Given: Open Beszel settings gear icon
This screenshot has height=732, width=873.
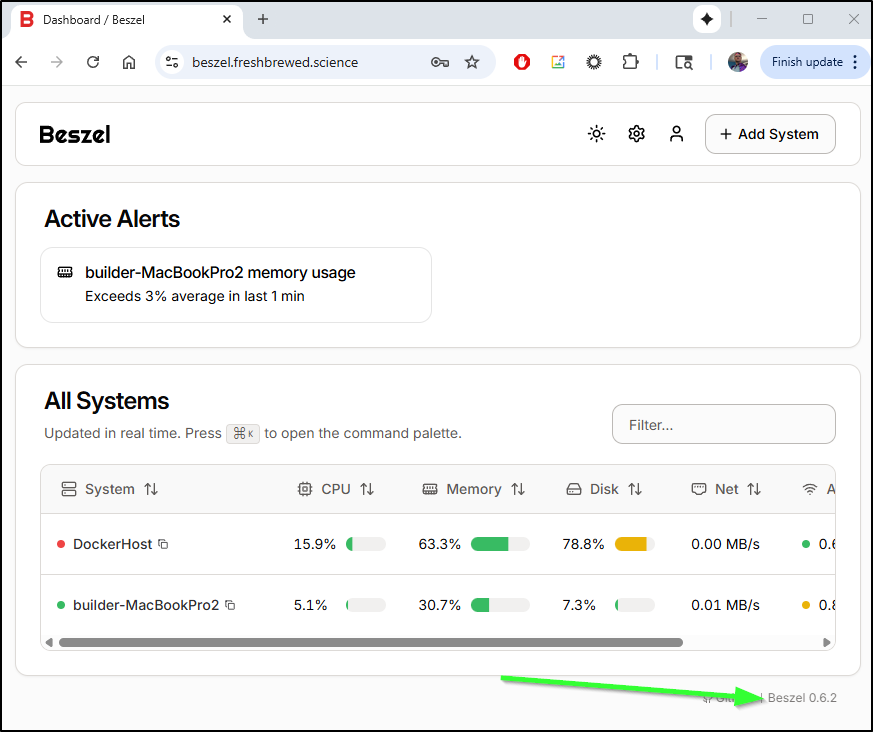Looking at the screenshot, I should [x=637, y=134].
